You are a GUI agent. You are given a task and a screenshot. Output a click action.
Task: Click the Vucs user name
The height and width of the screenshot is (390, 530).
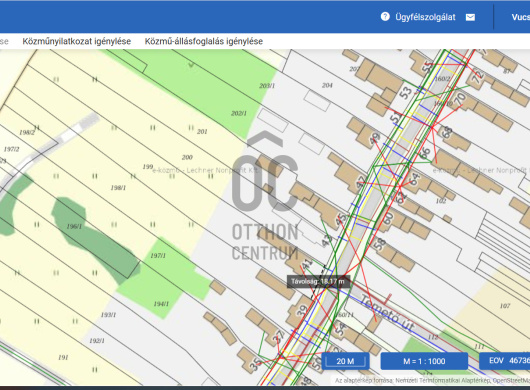coord(521,17)
